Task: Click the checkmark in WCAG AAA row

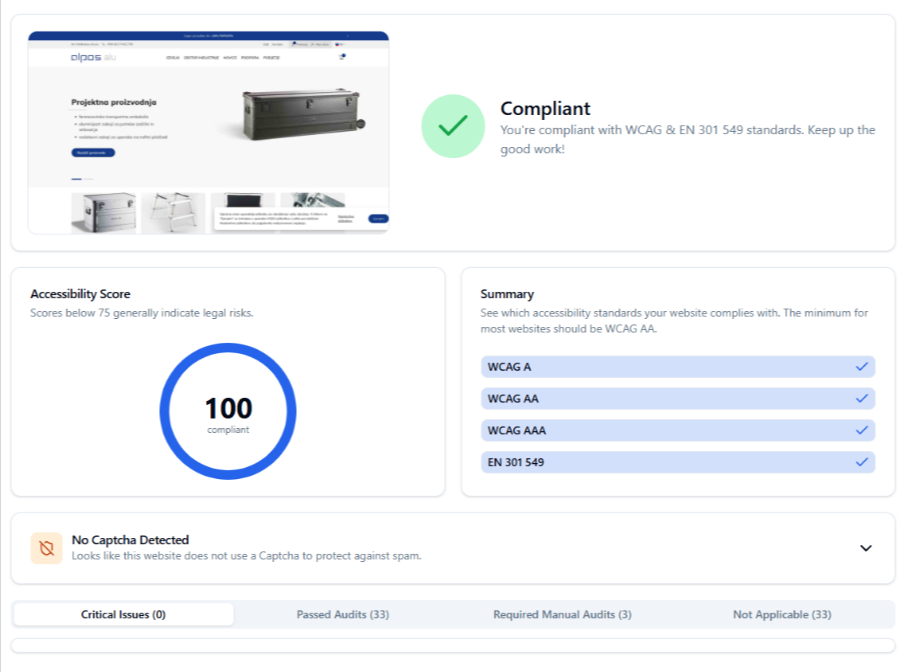Action: 861,431
